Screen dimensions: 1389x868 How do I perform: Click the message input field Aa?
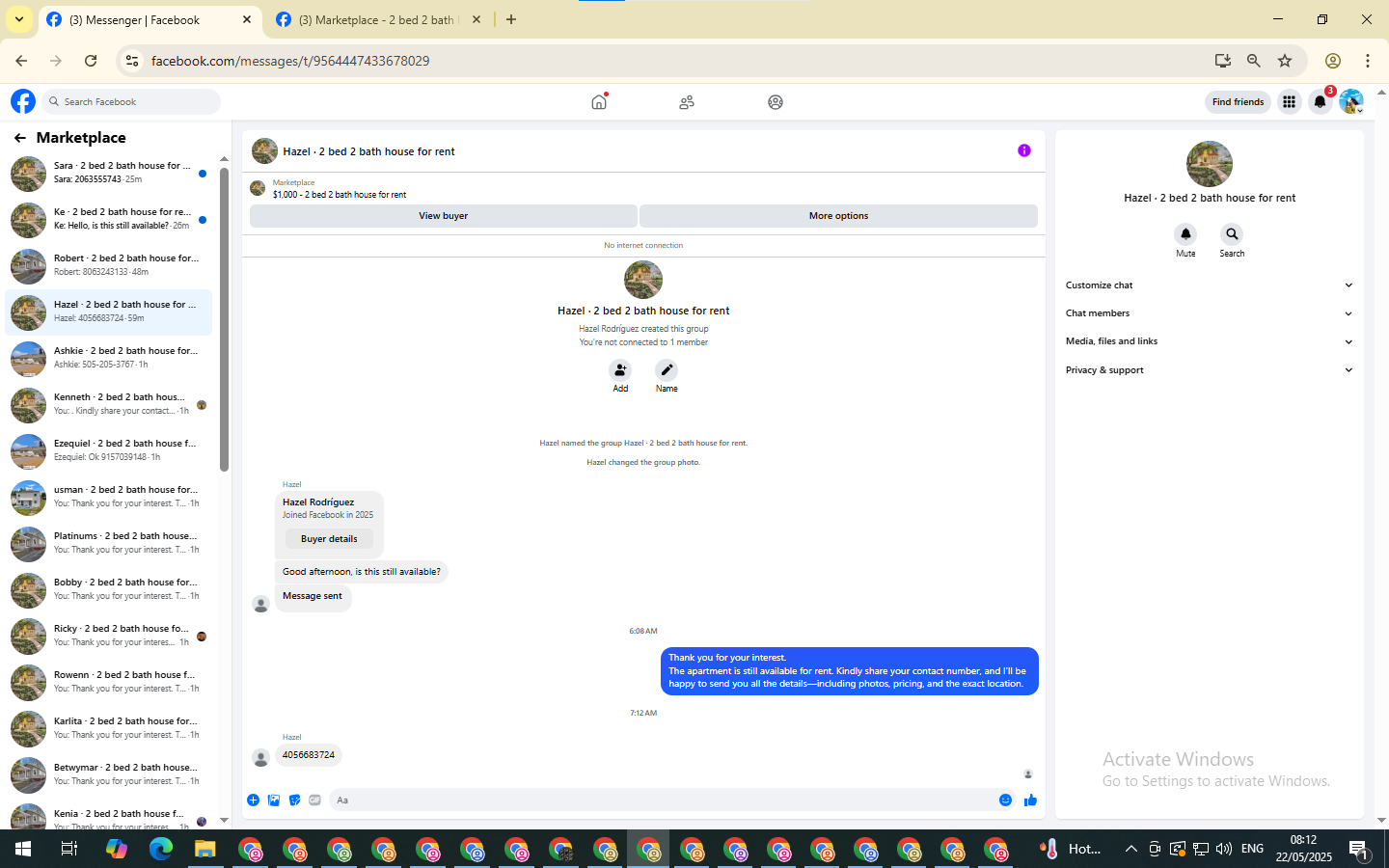click(661, 800)
